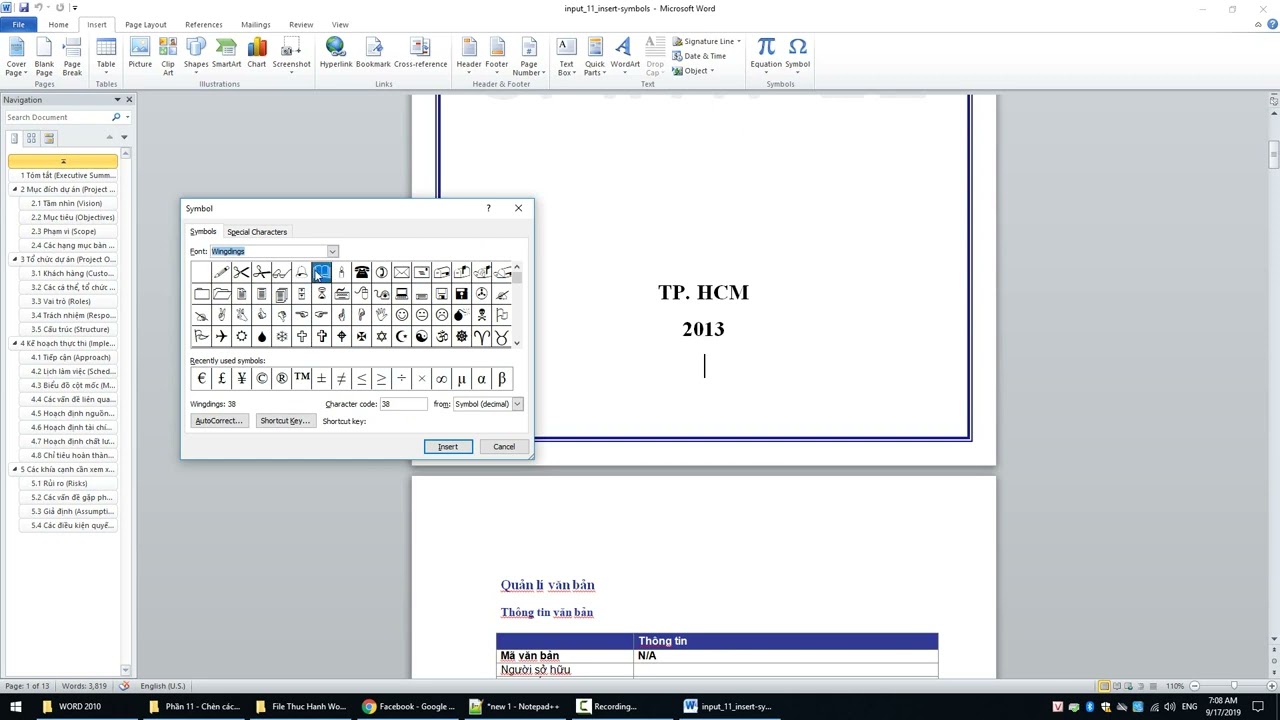This screenshot has height=720, width=1280.
Task: Browse search results in the Navigation pane
Action: click(x=49, y=138)
